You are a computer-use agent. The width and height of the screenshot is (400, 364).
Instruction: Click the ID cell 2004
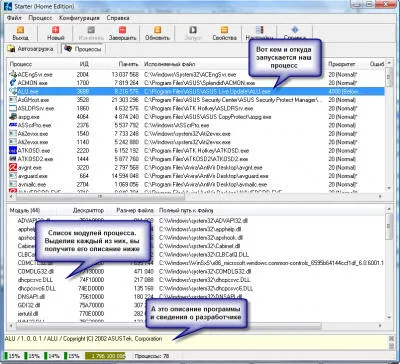(83, 74)
